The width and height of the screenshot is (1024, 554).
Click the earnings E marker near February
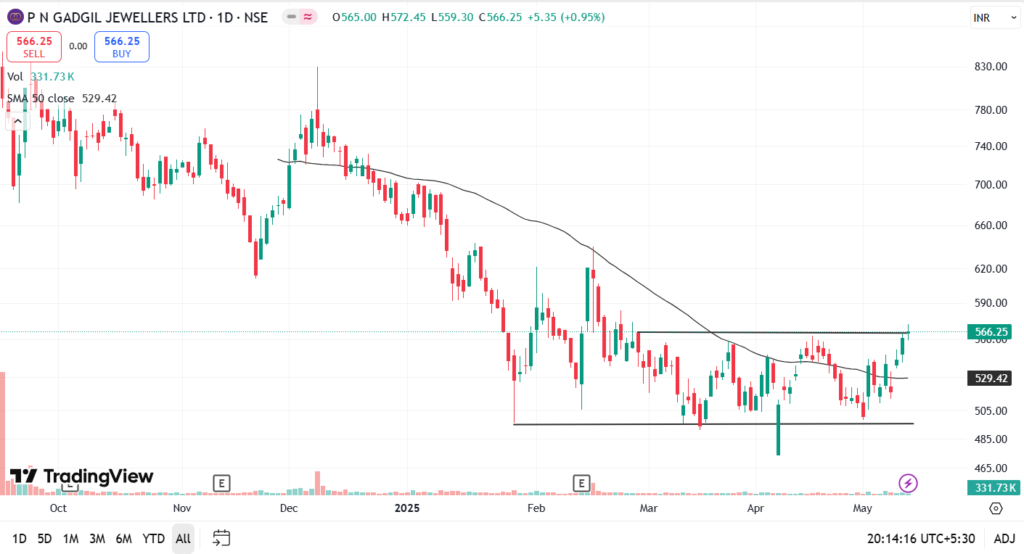tap(581, 483)
